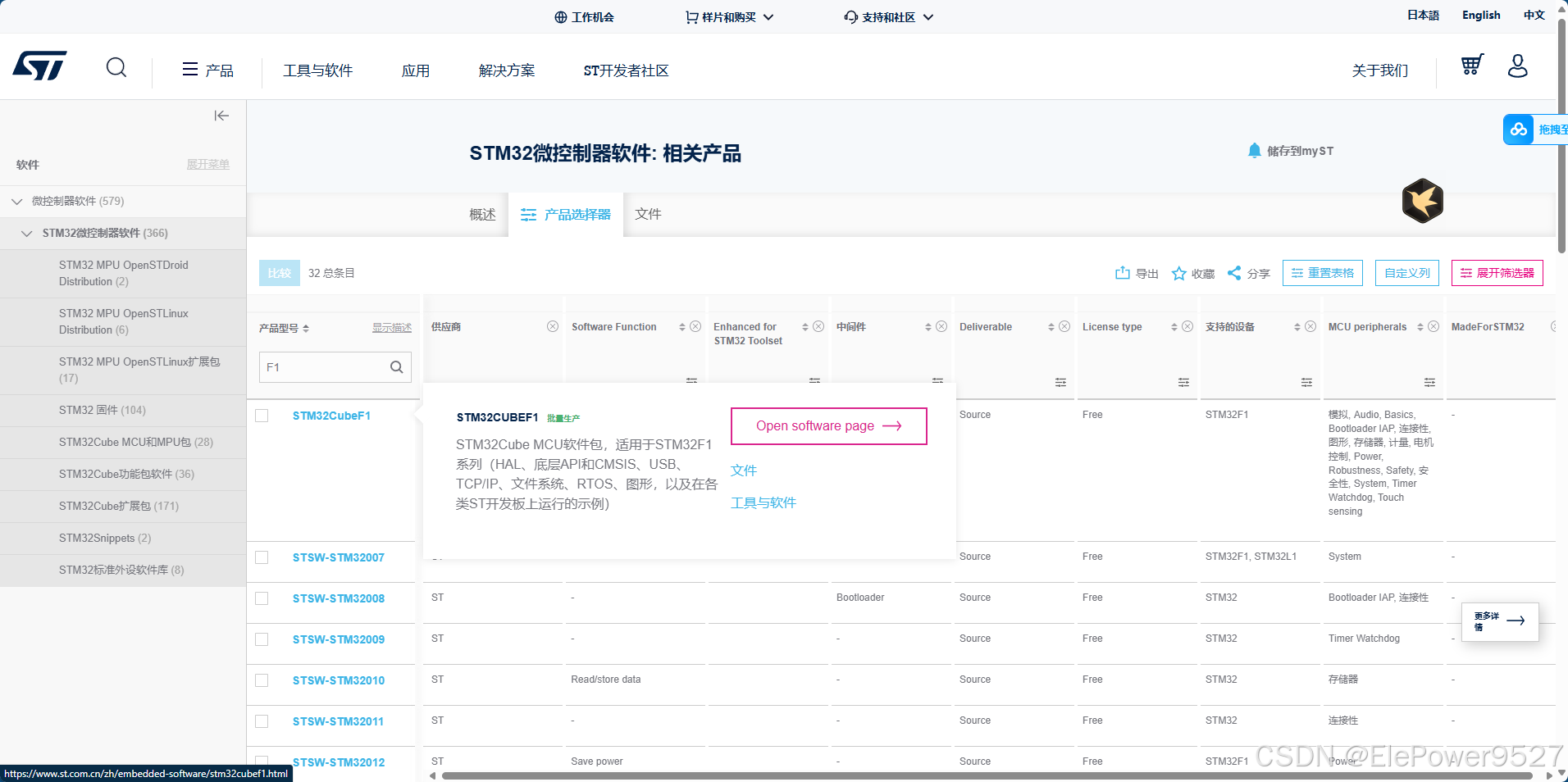Remove the License type column
Screen dimensions: 1568x782
1187,326
